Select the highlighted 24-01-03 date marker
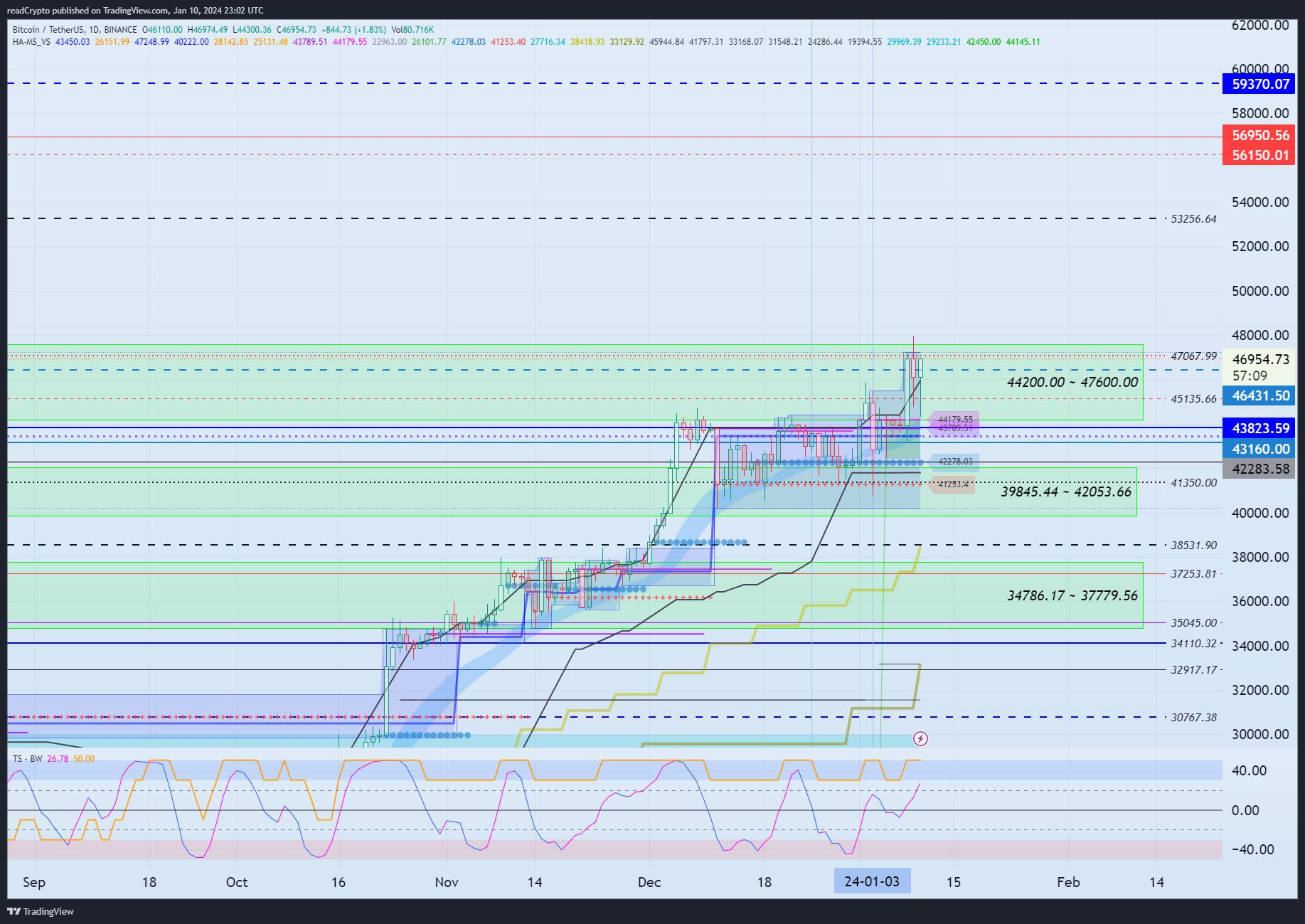Screen dimensions: 1305x924 872,881
